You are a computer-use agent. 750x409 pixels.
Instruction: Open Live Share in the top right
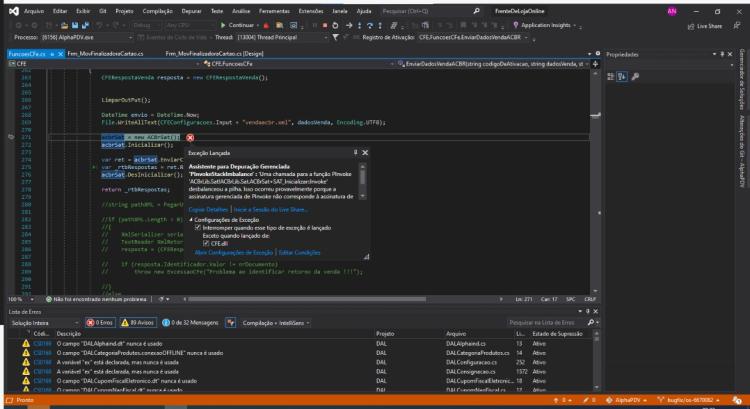click(705, 26)
